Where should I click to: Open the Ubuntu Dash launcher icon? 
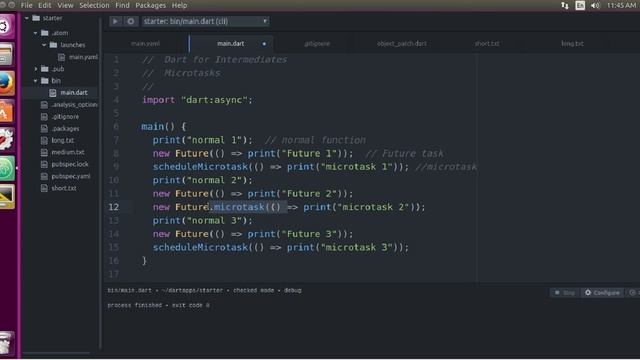pyautogui.click(x=6, y=27)
